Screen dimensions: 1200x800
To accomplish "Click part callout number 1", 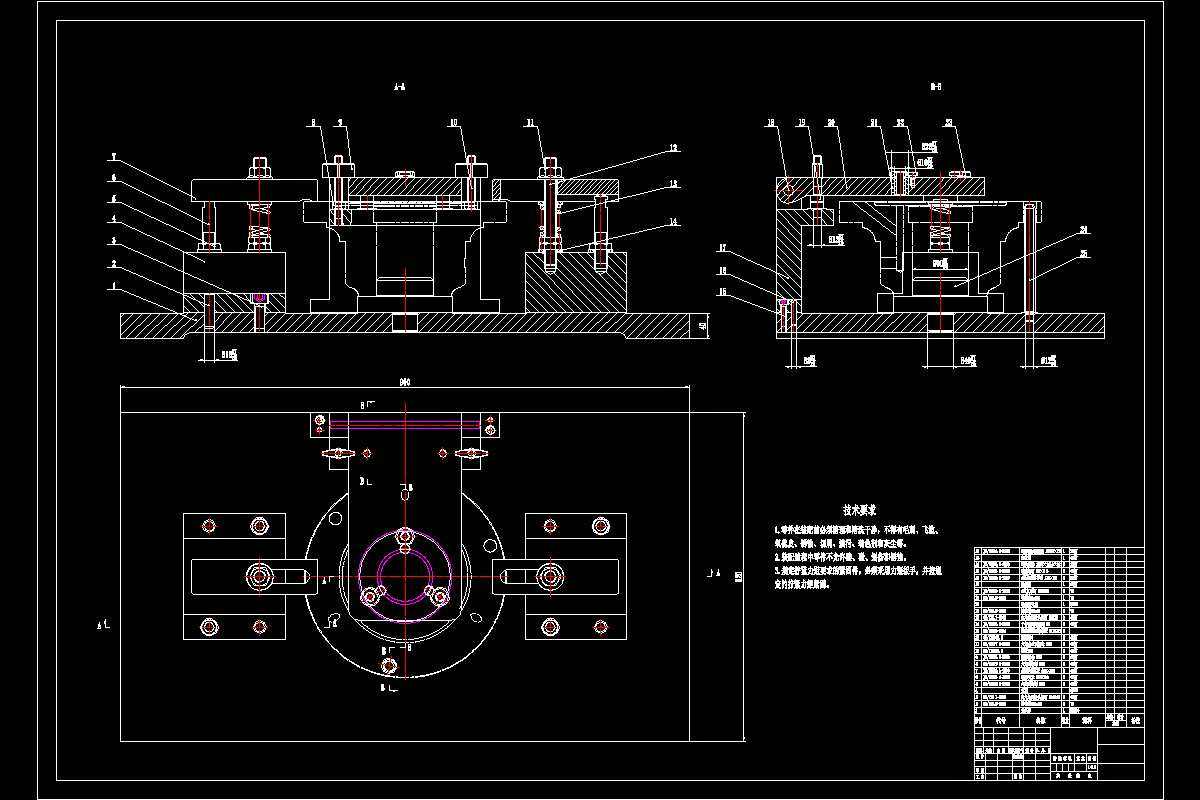I will click(114, 286).
